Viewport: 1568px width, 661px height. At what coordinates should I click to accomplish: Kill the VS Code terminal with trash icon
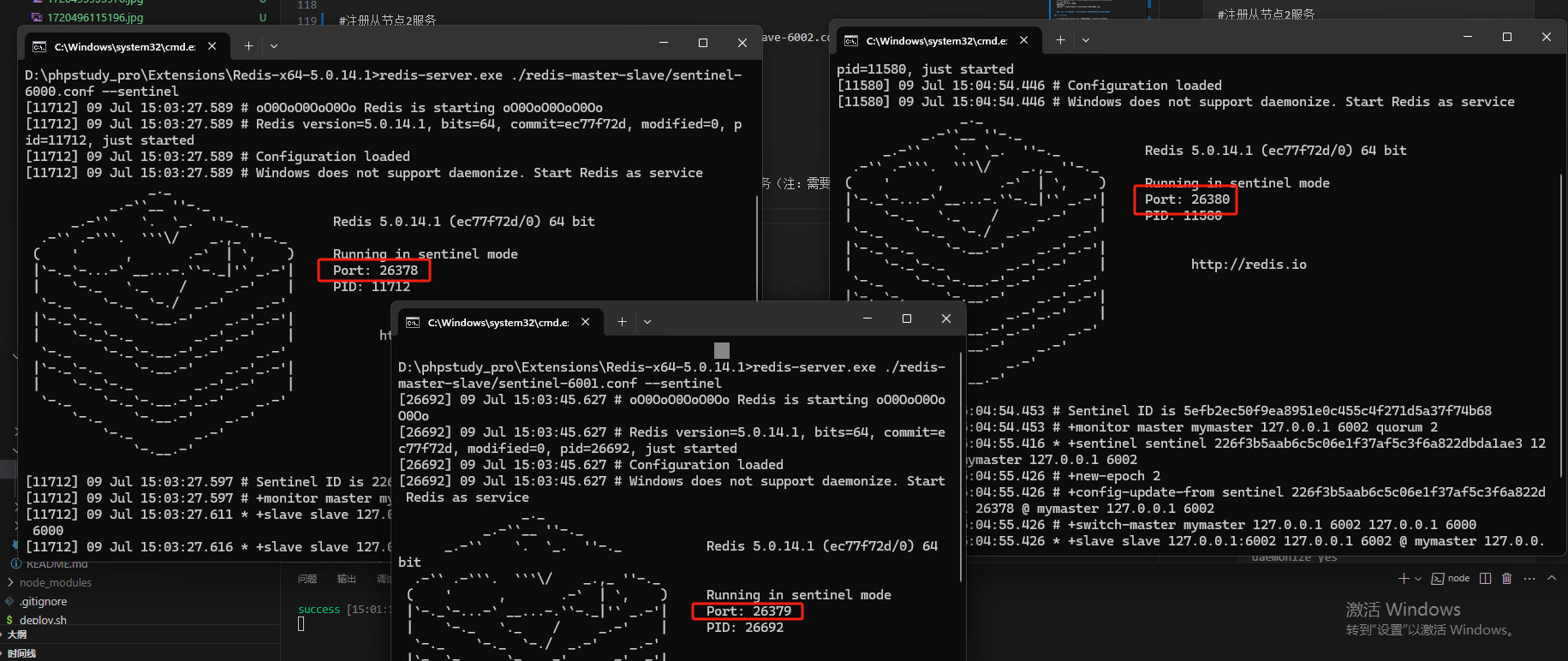pyautogui.click(x=1507, y=579)
